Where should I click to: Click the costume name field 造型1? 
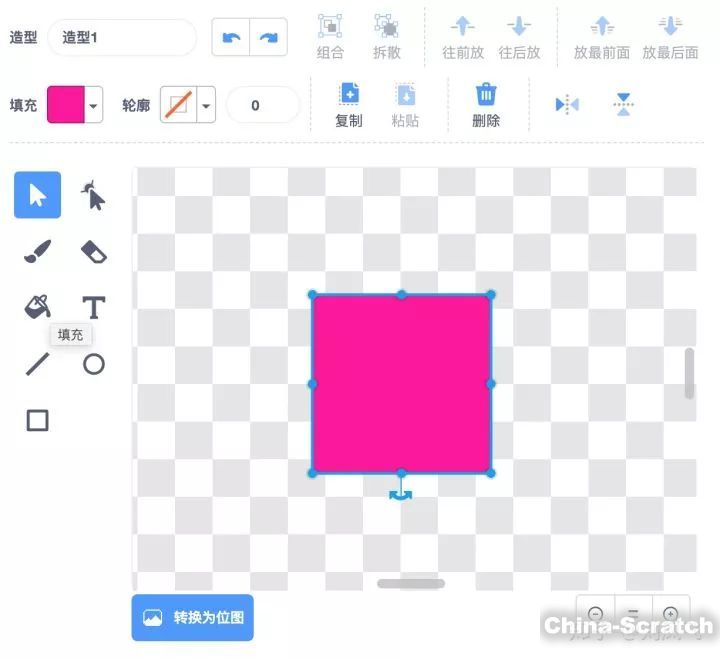pyautogui.click(x=121, y=37)
